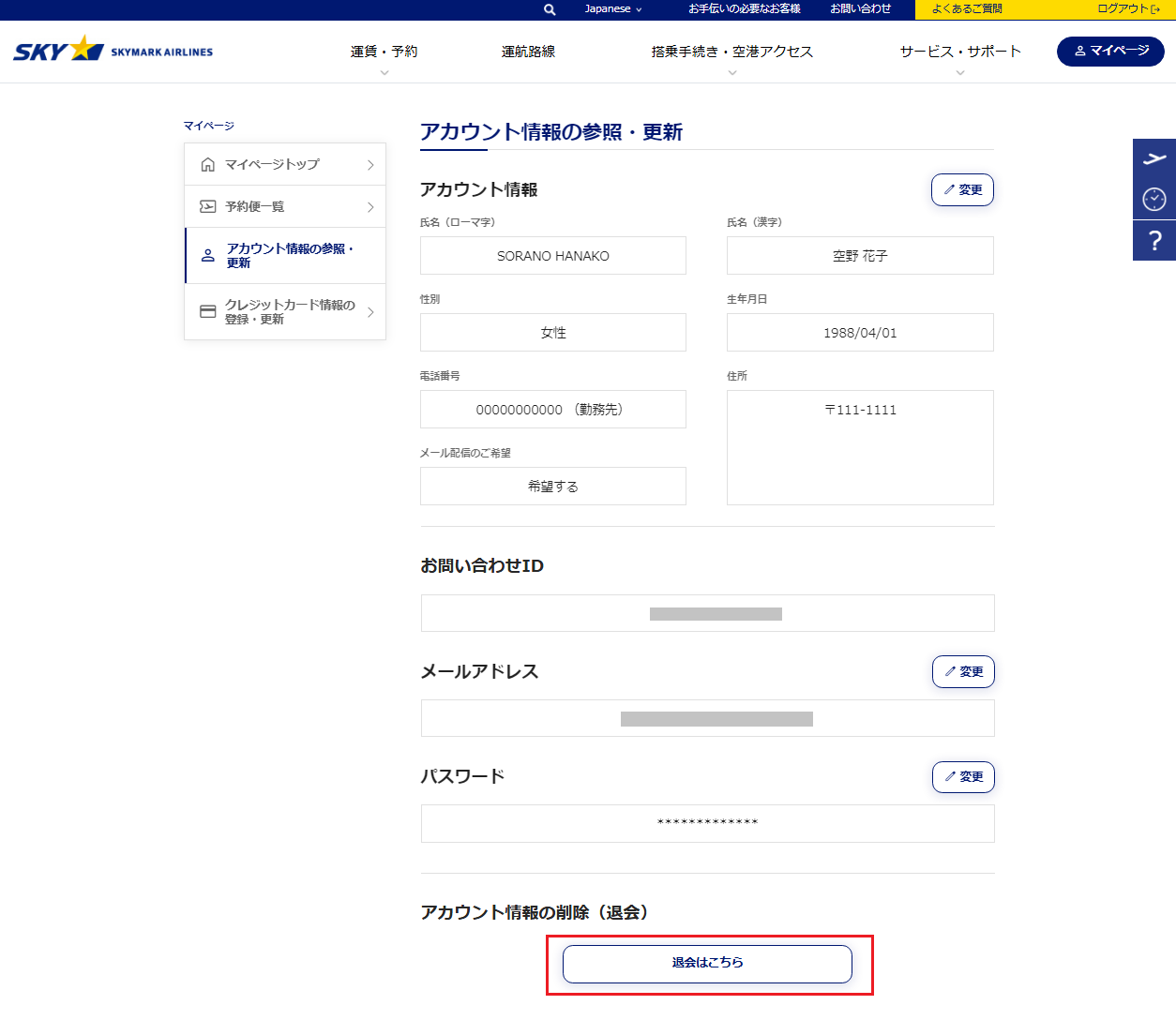
Task: Expand the 搭乗手続き・空港アクセス menu
Action: [731, 52]
